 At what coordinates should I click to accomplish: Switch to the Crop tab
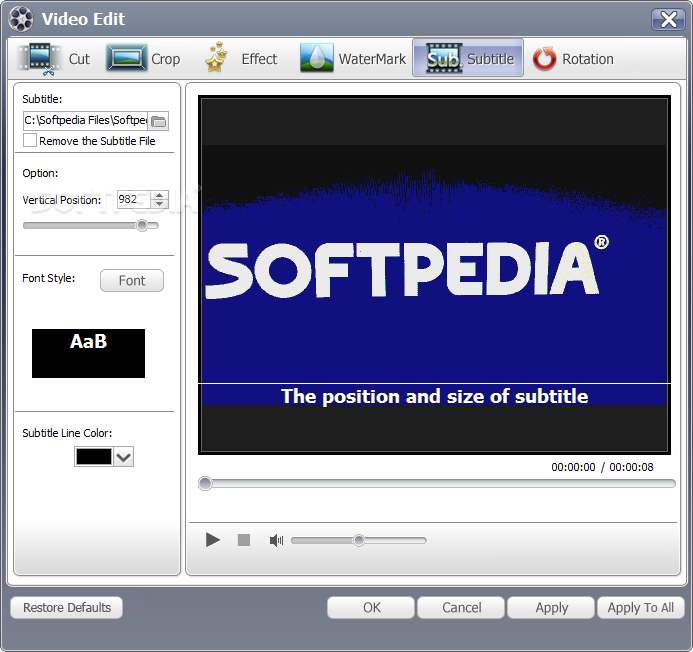143,59
